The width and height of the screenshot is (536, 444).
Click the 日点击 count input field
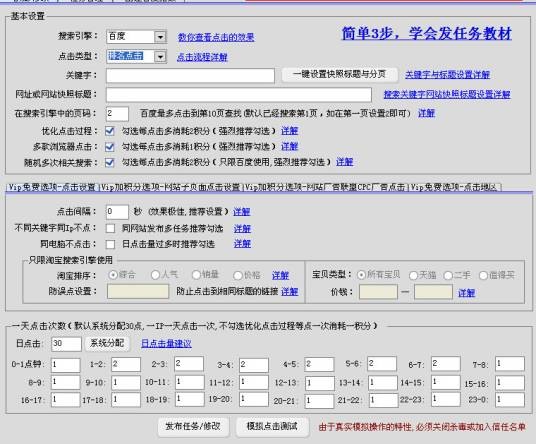[66, 344]
